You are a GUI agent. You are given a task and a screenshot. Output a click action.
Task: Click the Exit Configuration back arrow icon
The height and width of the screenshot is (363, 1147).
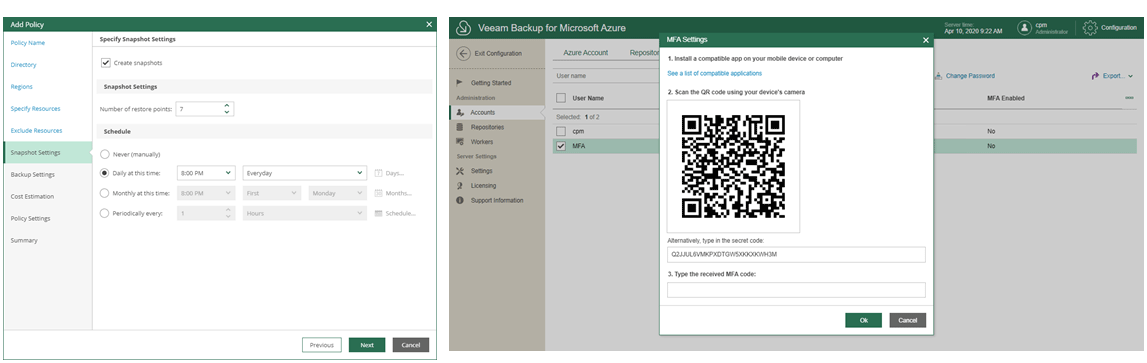point(462,53)
